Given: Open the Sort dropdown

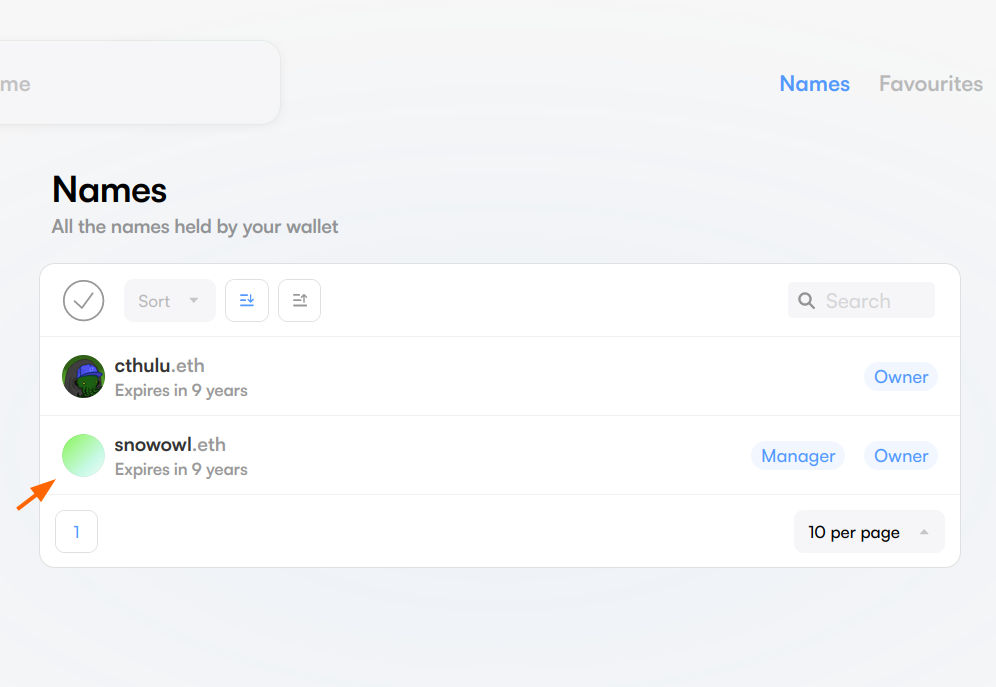Looking at the screenshot, I should pos(160,301).
